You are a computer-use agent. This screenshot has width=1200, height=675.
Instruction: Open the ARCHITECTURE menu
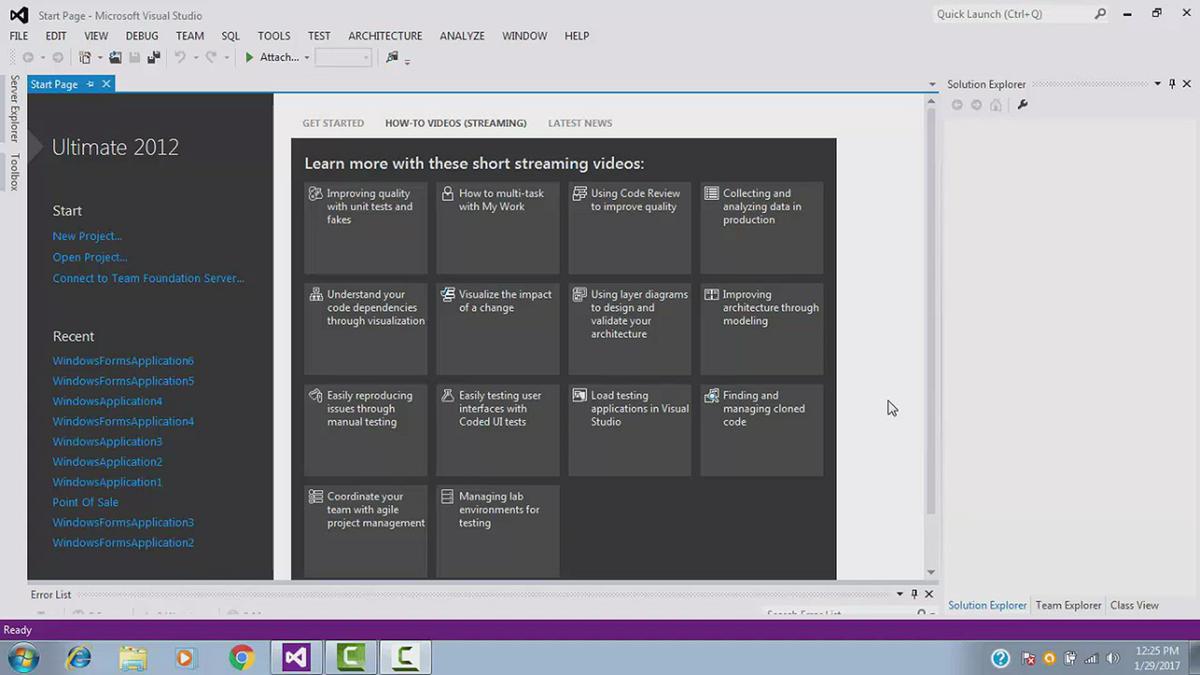pos(385,35)
